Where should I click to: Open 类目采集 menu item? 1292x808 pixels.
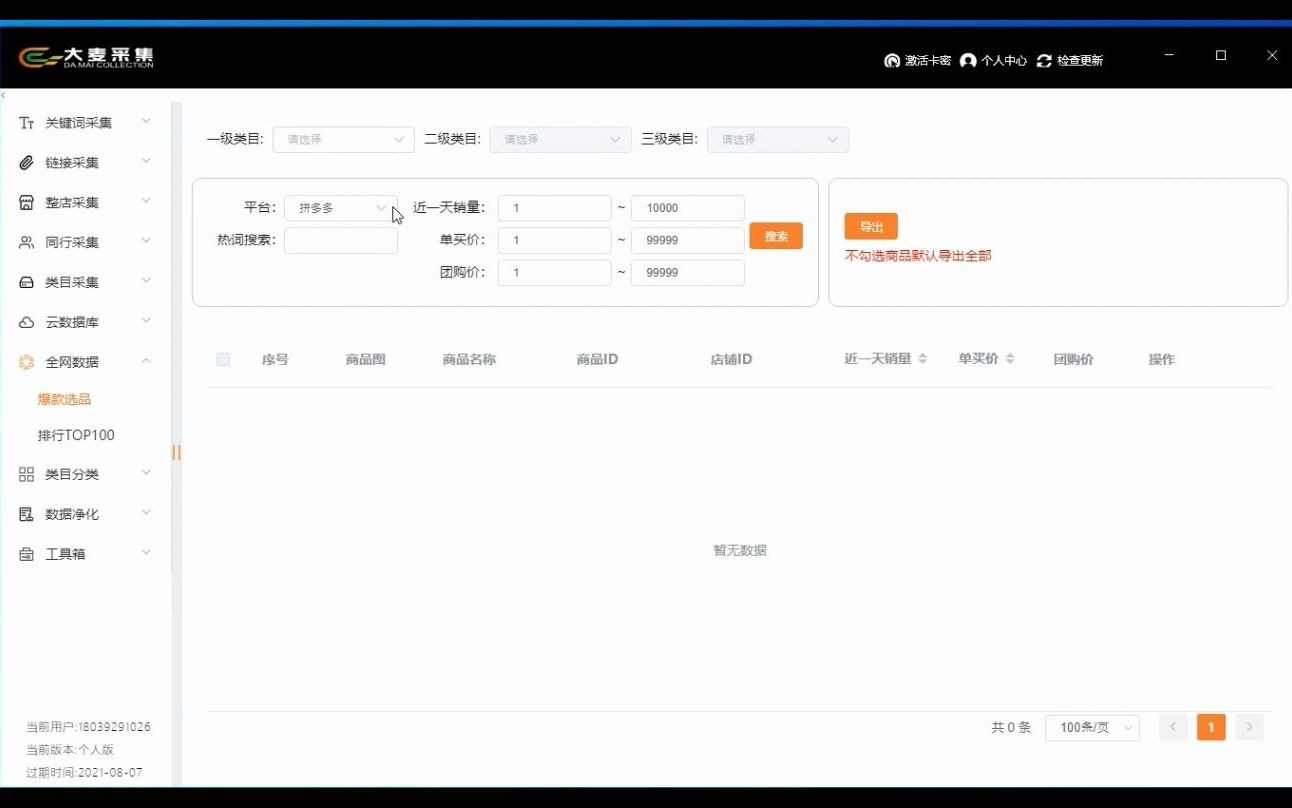click(72, 283)
